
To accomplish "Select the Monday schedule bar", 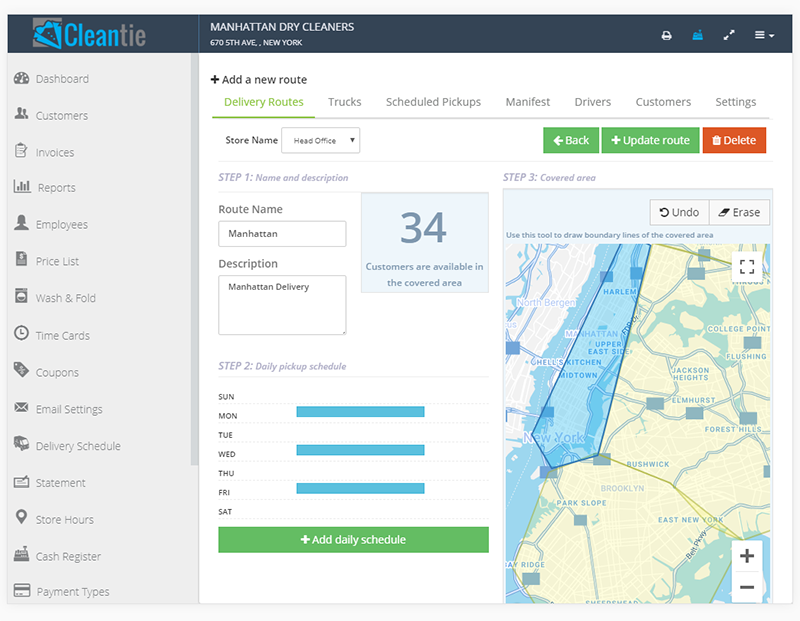I will pos(360,412).
